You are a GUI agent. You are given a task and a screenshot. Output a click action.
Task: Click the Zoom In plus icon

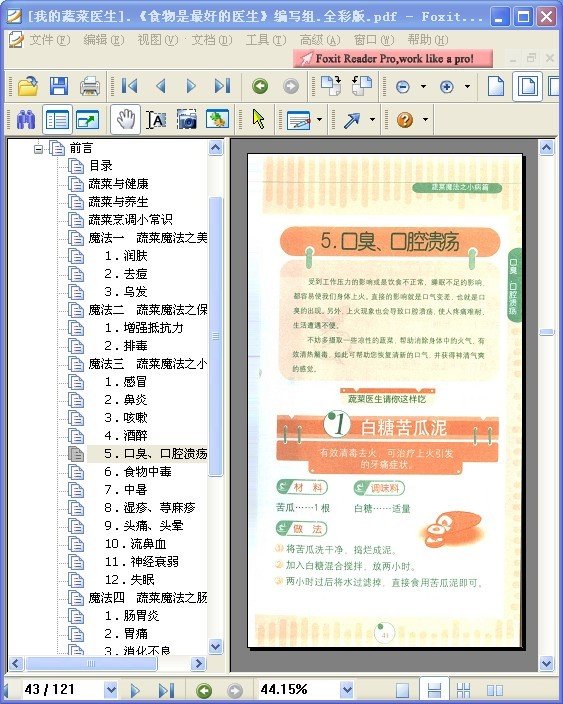point(447,86)
